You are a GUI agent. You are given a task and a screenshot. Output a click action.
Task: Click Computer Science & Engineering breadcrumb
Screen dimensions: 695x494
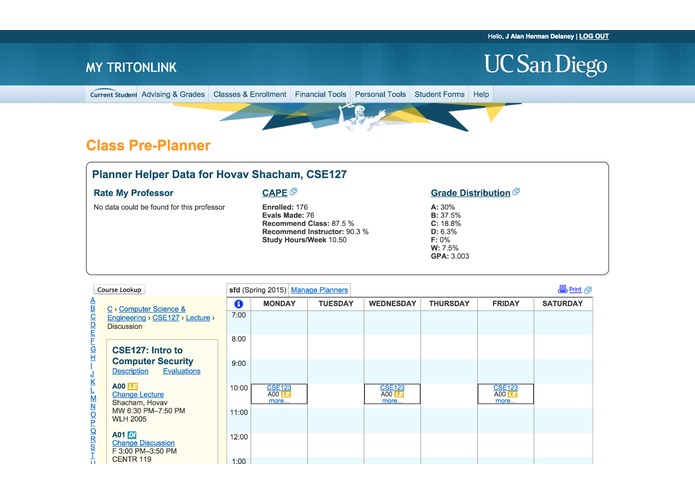point(146,313)
